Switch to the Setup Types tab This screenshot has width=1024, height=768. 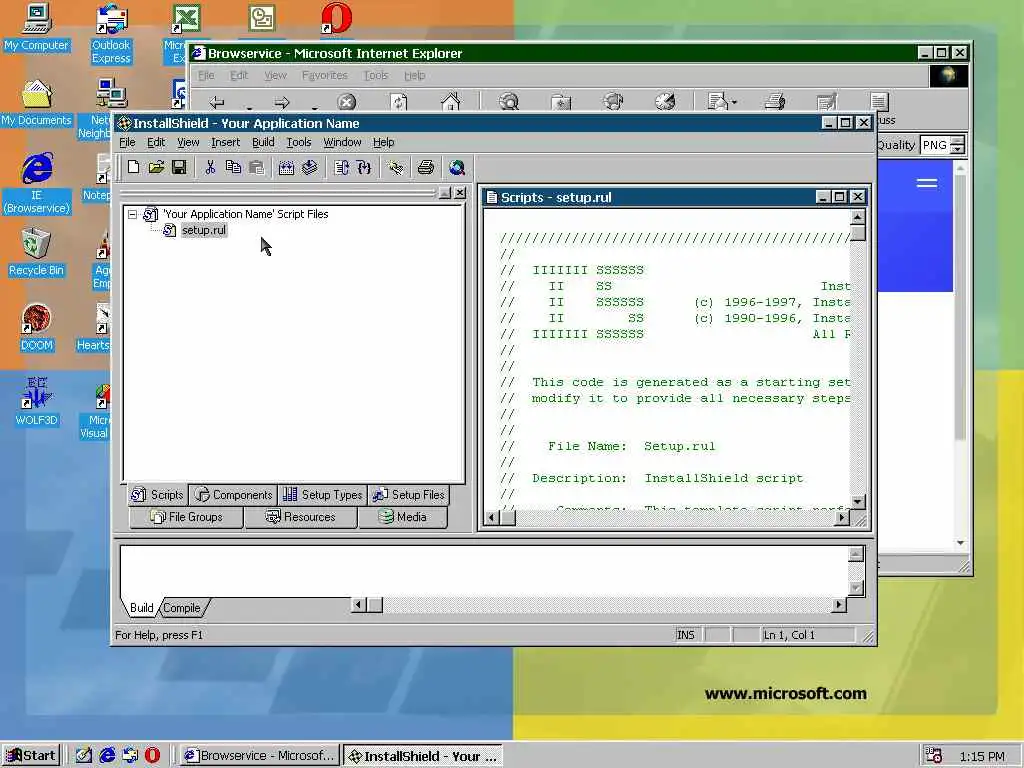[323, 495]
